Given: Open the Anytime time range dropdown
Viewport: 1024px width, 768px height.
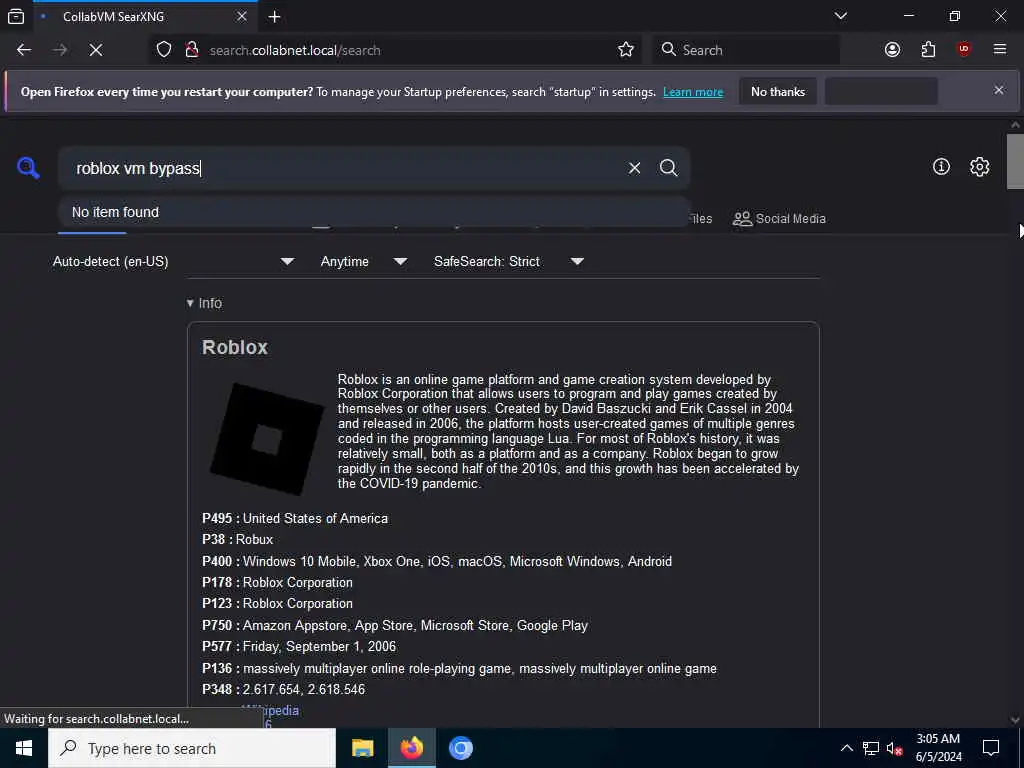Looking at the screenshot, I should point(364,261).
